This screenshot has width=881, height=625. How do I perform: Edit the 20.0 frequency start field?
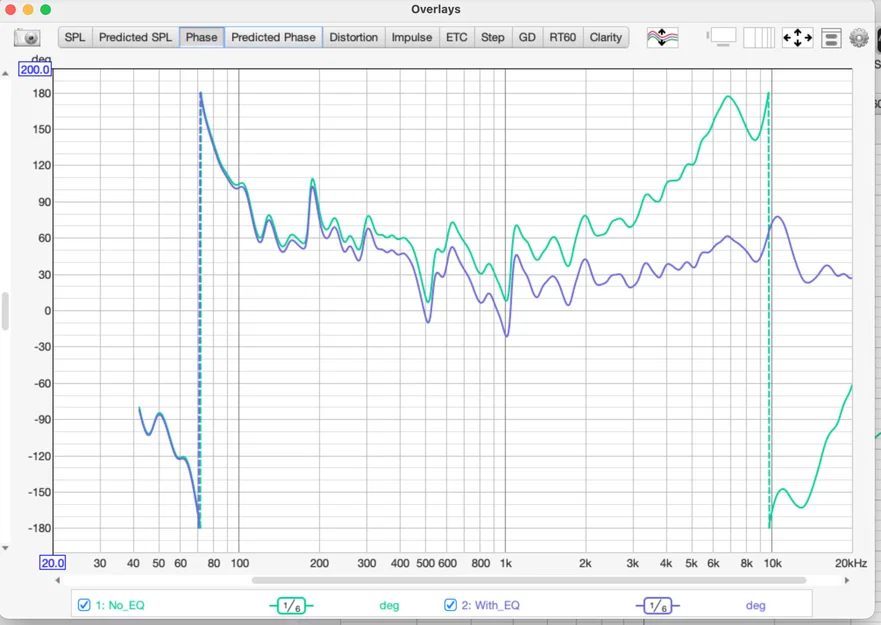pyautogui.click(x=52, y=563)
